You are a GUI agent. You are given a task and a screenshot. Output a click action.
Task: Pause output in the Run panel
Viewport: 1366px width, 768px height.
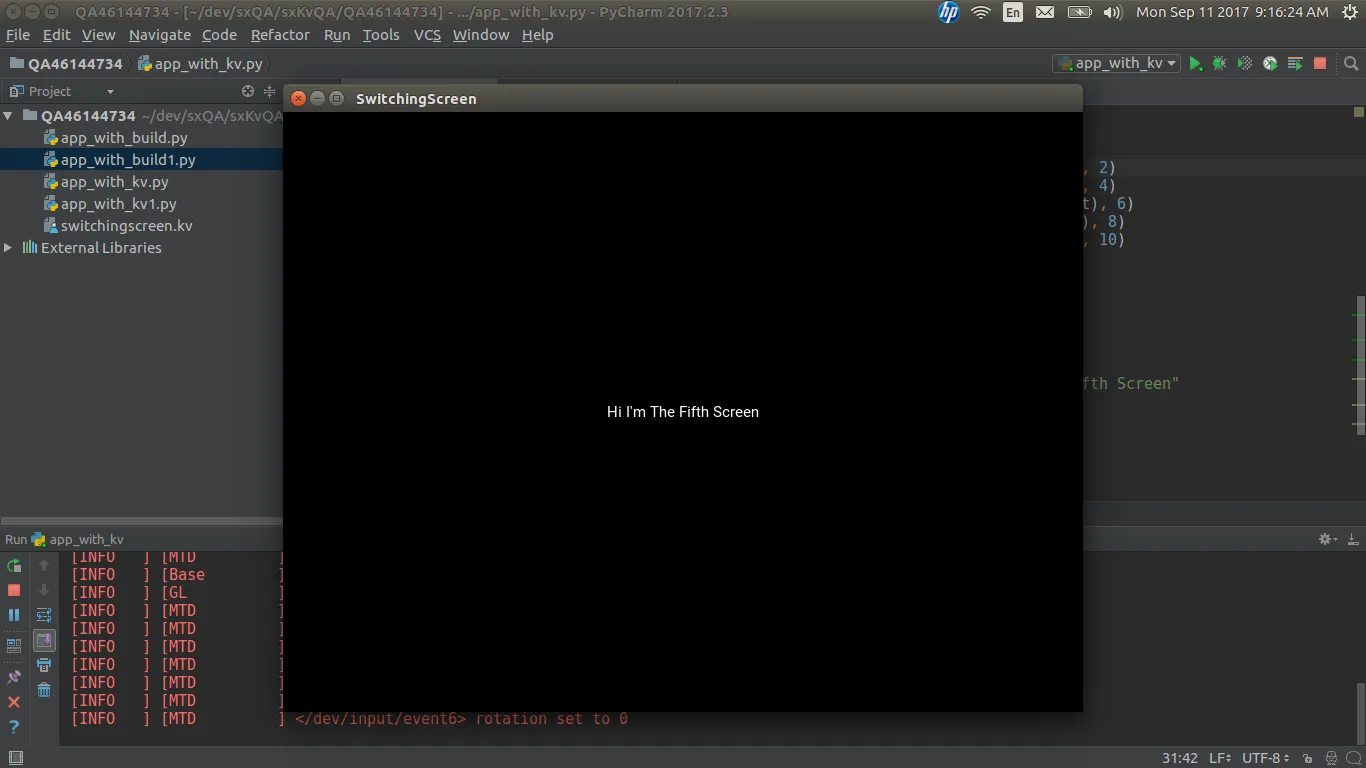click(x=14, y=615)
